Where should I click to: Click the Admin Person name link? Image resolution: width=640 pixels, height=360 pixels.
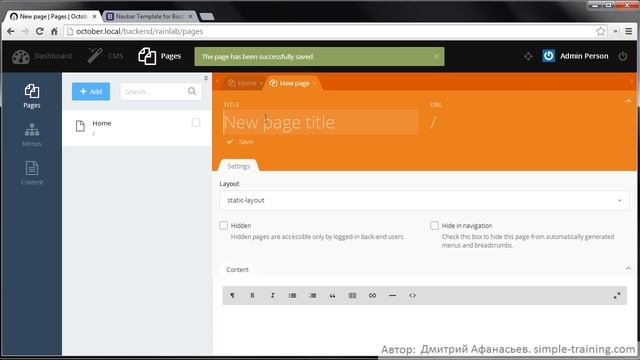(584, 56)
